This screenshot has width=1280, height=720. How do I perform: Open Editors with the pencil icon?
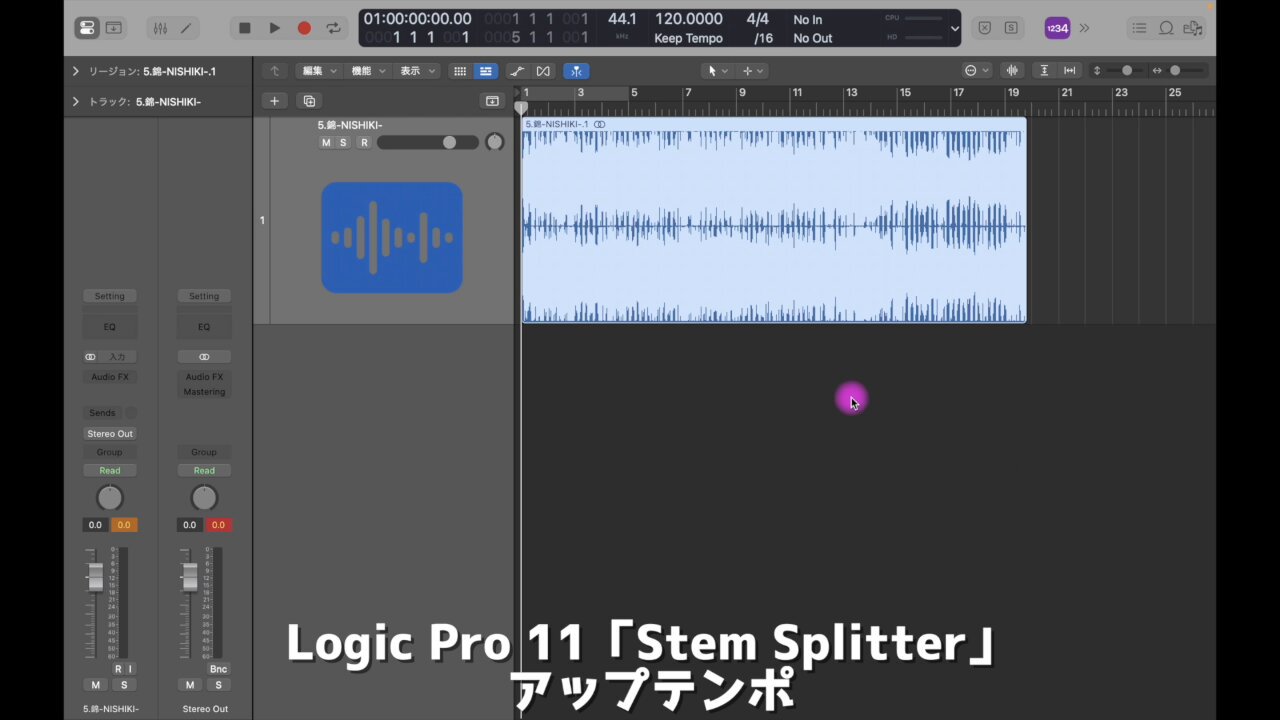[185, 28]
